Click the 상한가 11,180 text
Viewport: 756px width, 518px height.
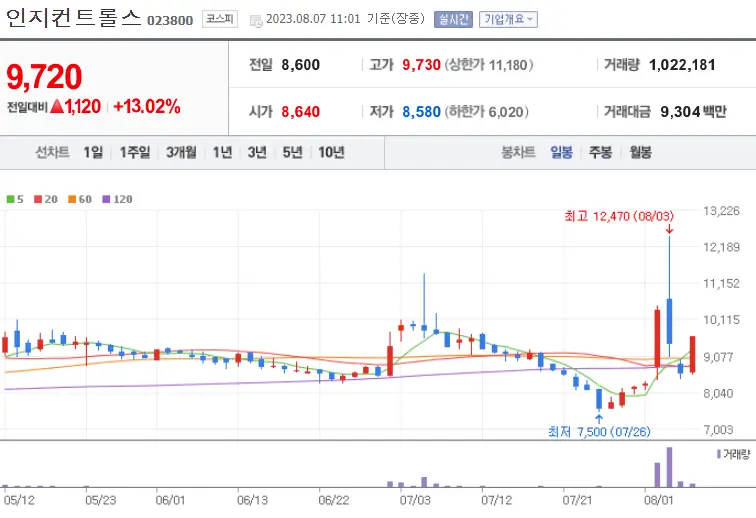[489, 65]
